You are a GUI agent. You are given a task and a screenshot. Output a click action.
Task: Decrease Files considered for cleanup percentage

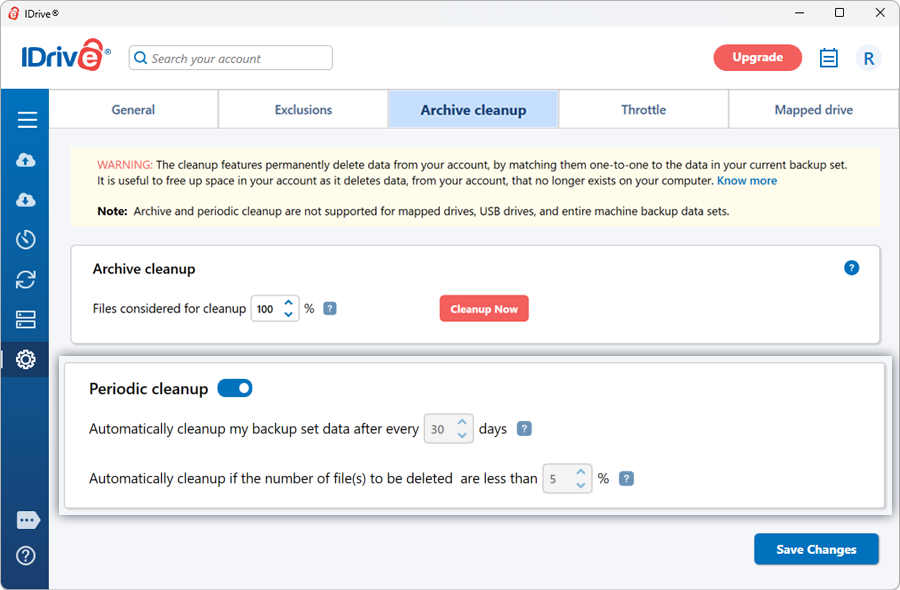tap(289, 314)
